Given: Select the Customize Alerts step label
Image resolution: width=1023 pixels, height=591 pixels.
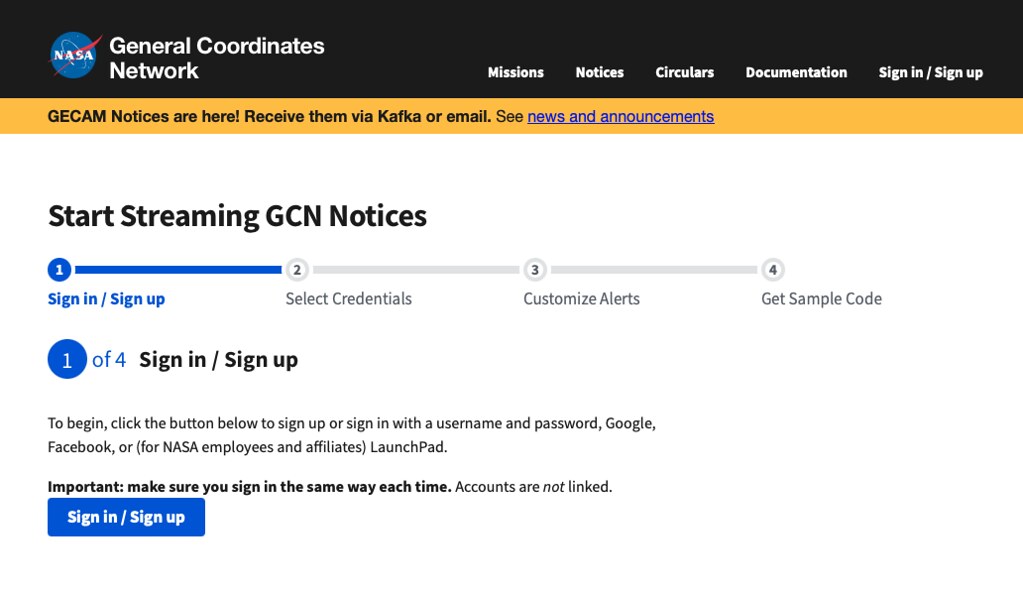Looking at the screenshot, I should coord(581,299).
